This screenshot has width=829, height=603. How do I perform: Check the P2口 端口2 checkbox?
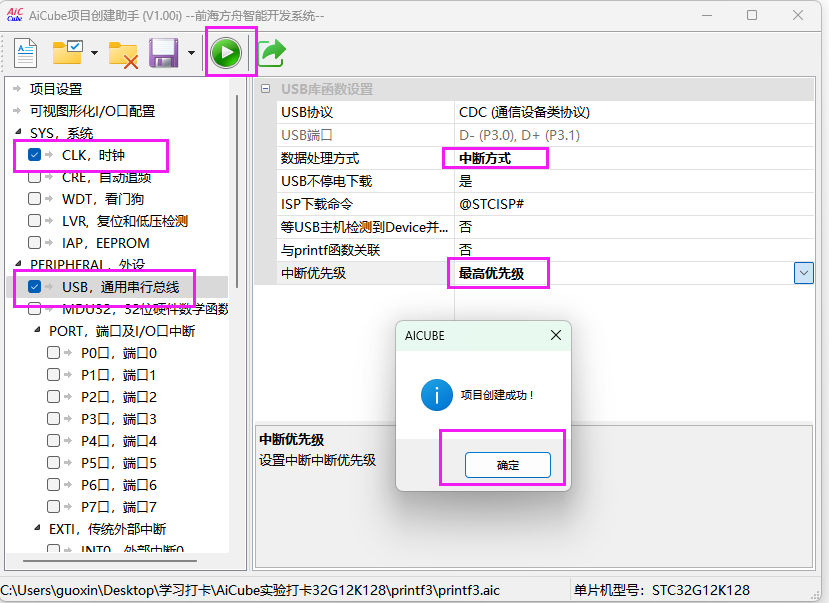click(x=53, y=396)
